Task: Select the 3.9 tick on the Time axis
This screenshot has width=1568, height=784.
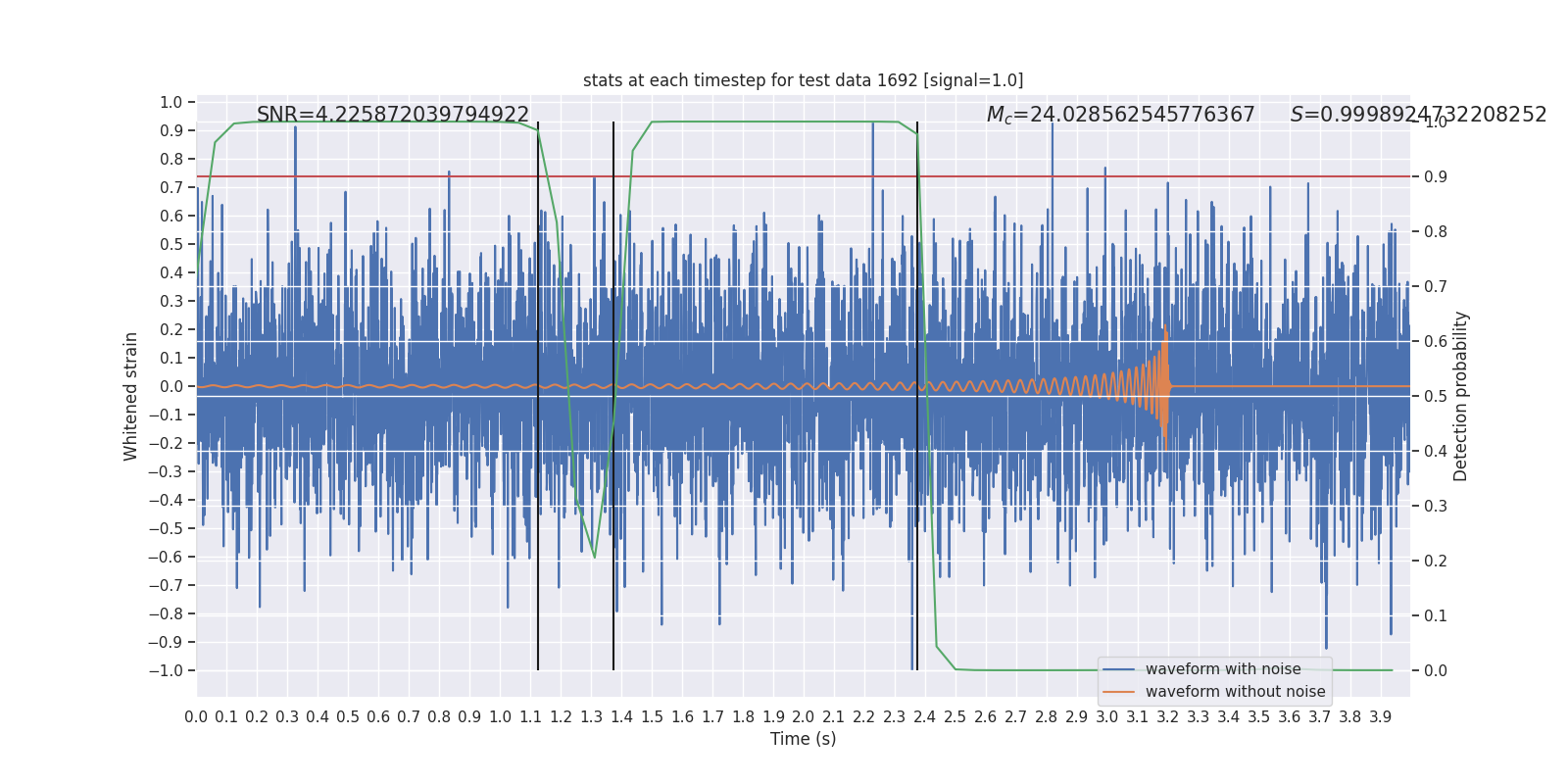Action: [x=1381, y=717]
